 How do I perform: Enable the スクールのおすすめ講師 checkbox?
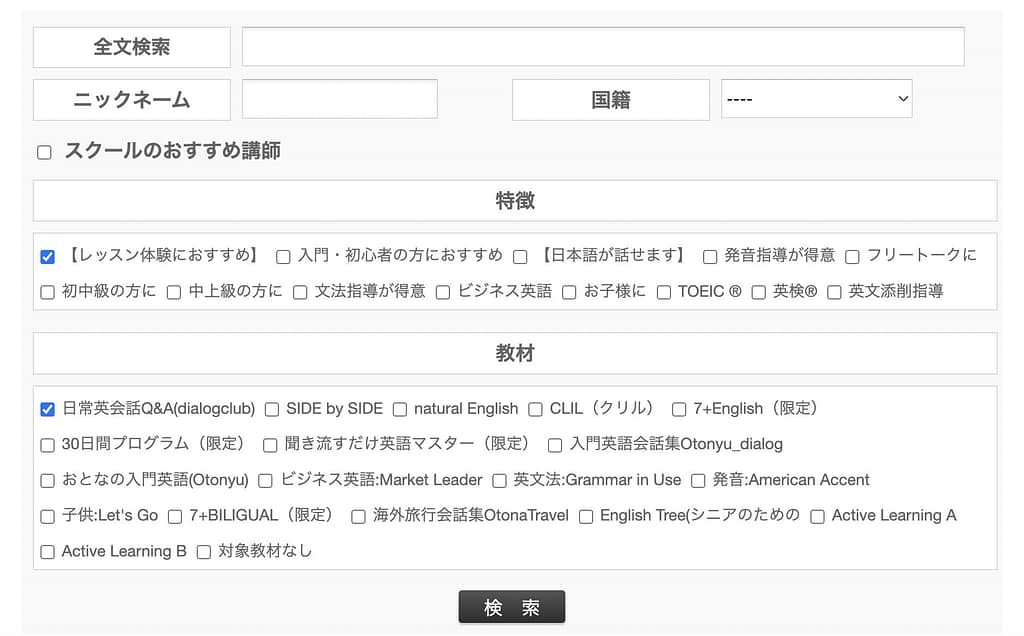(x=44, y=151)
